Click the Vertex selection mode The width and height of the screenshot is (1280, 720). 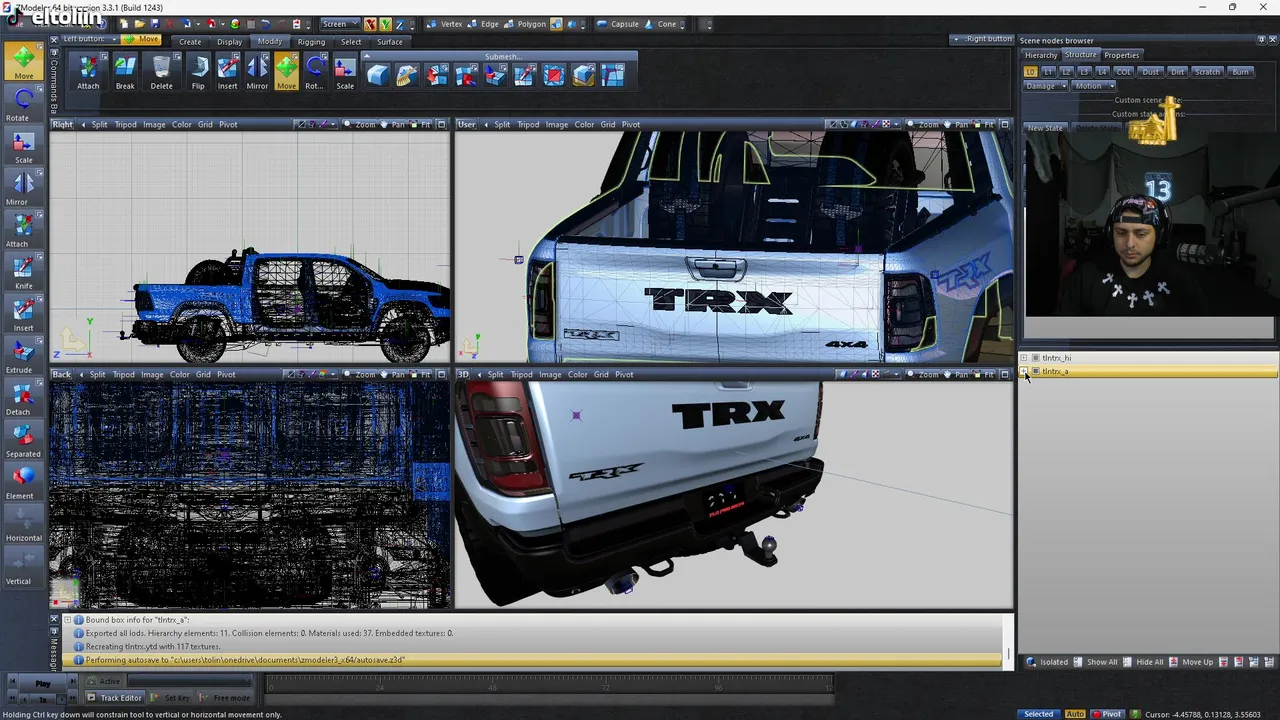coord(445,24)
